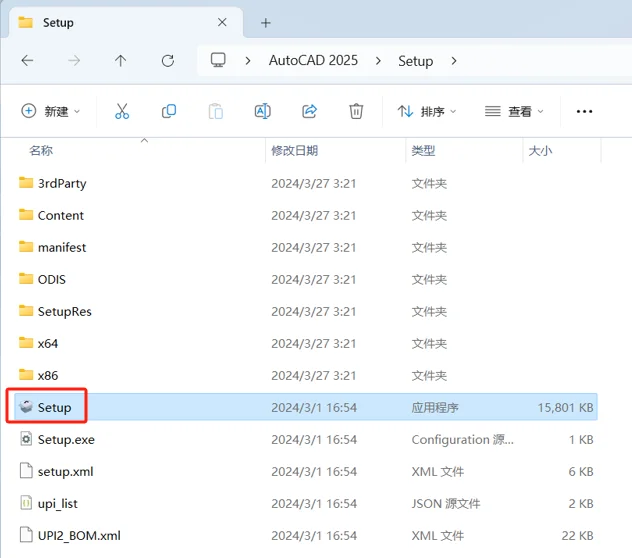632x558 pixels.
Task: Select the manifest folder name
Action: point(62,248)
